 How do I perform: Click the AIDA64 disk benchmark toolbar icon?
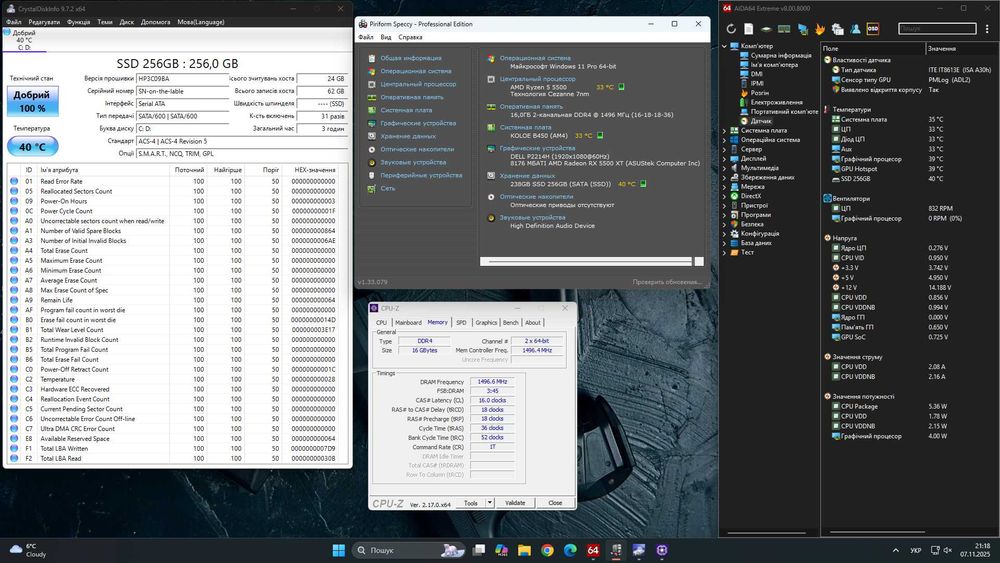click(x=766, y=29)
